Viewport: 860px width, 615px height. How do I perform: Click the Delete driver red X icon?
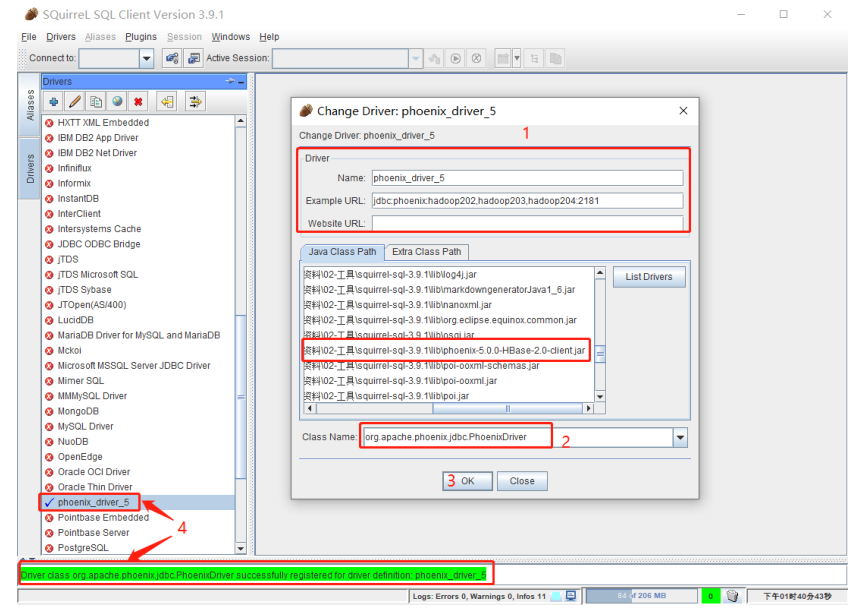pyautogui.click(x=138, y=101)
